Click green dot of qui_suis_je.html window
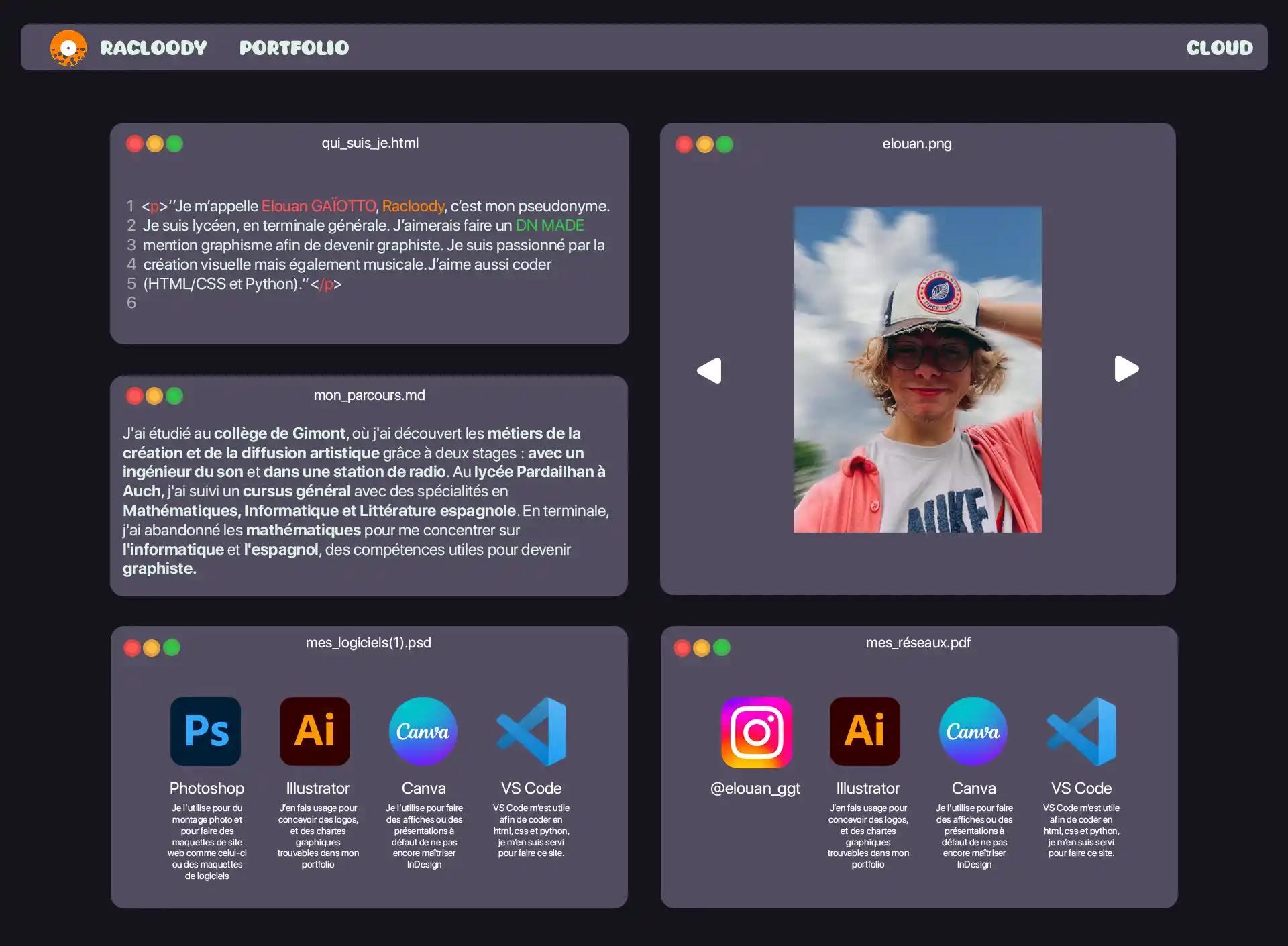The width and height of the screenshot is (1288, 946). tap(174, 144)
